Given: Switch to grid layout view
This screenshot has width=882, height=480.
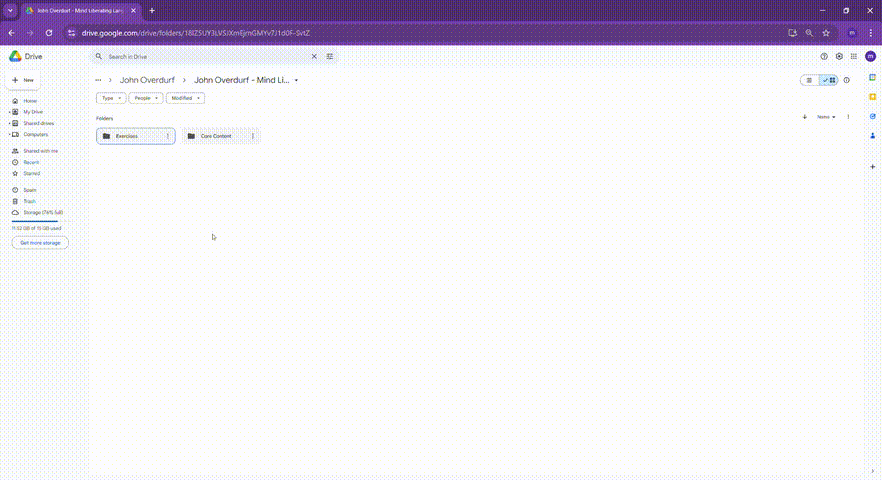Looking at the screenshot, I should 829,80.
